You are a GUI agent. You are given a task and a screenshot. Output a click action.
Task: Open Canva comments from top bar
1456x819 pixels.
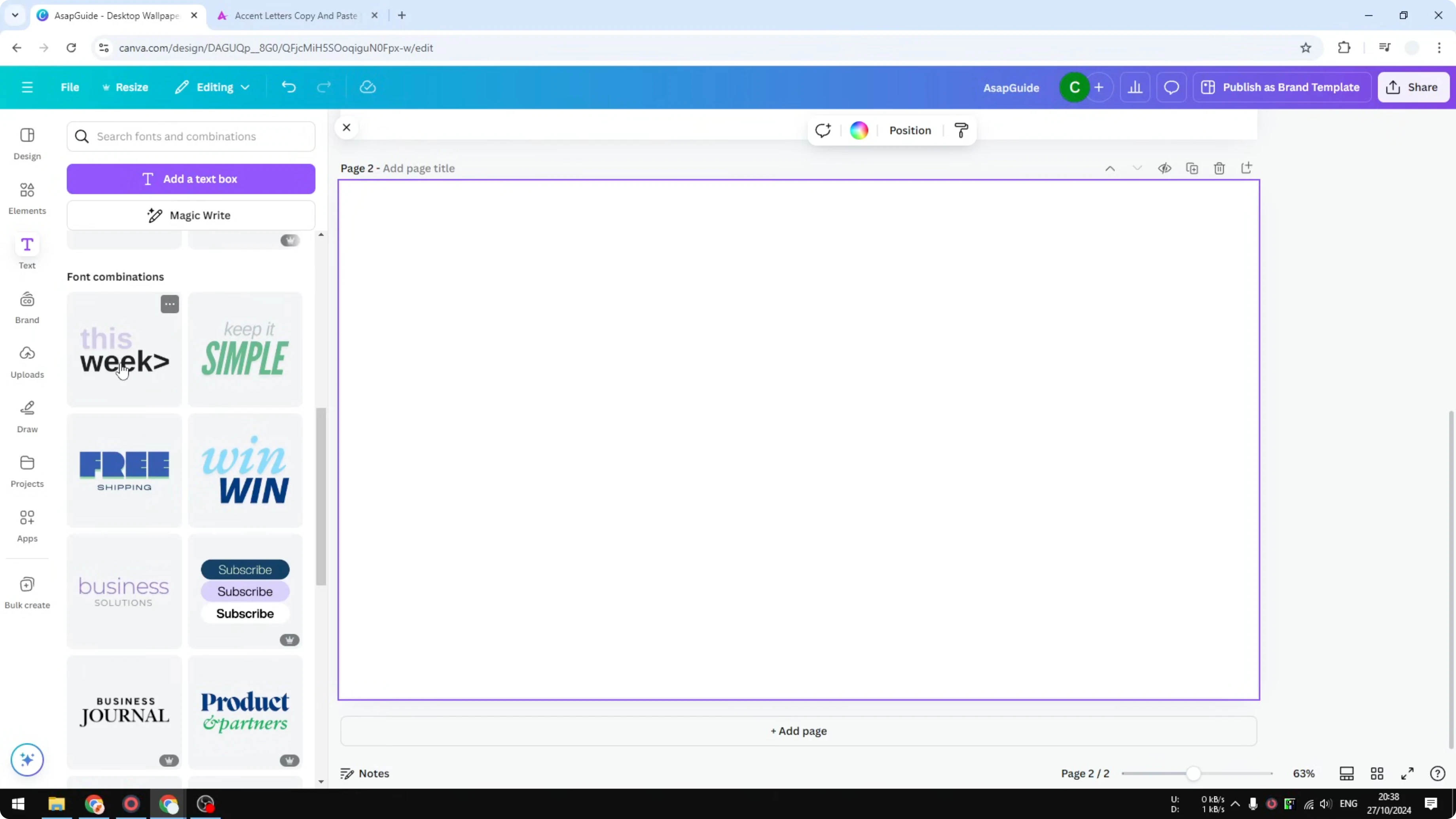tap(1171, 87)
